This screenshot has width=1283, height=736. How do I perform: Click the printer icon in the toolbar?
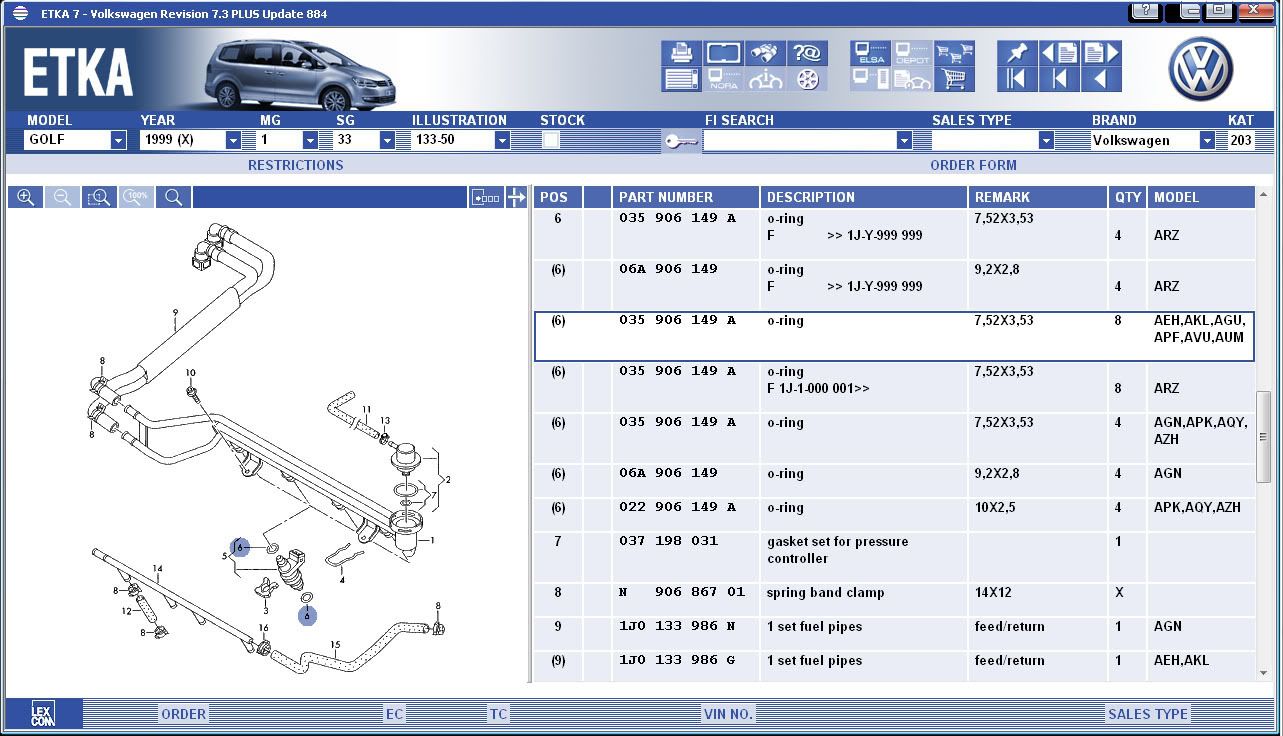point(681,53)
